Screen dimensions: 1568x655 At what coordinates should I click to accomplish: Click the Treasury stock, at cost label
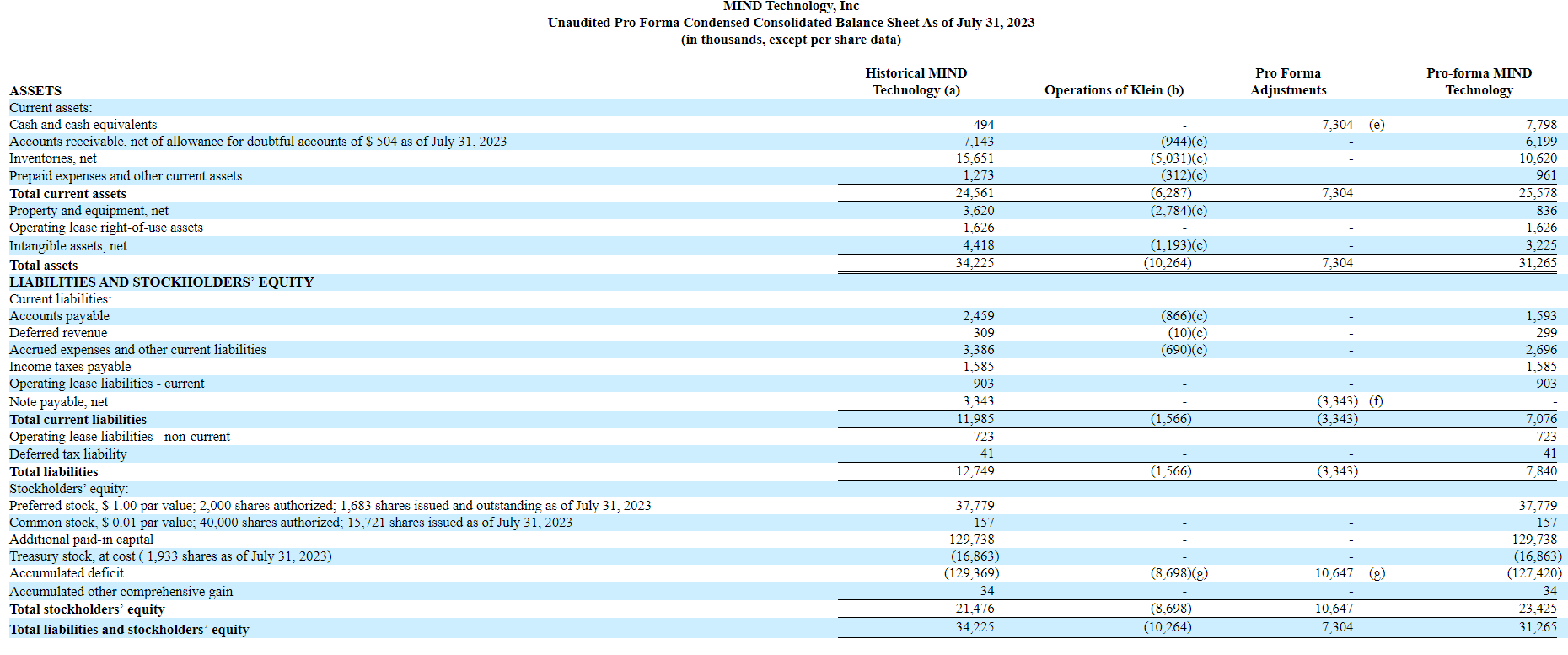click(x=170, y=556)
